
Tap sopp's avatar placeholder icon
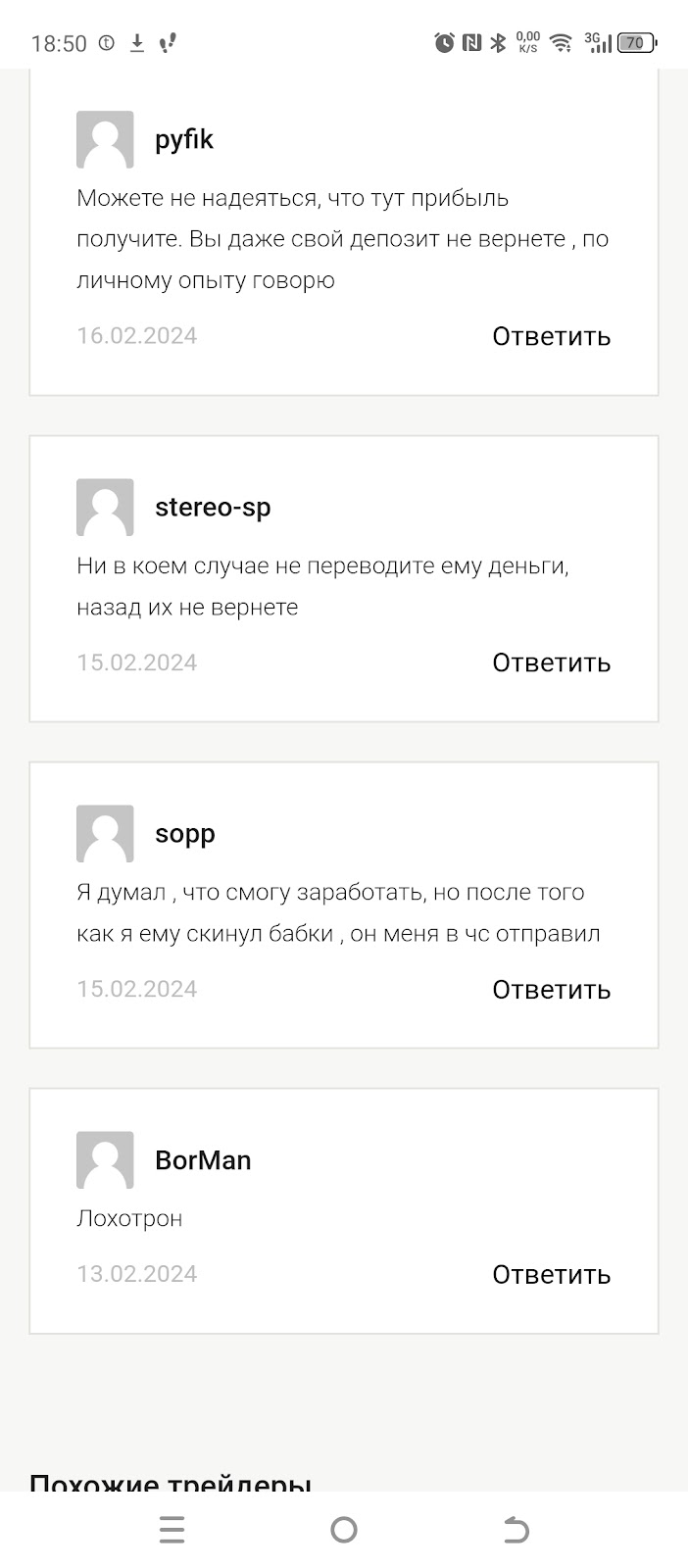point(105,833)
